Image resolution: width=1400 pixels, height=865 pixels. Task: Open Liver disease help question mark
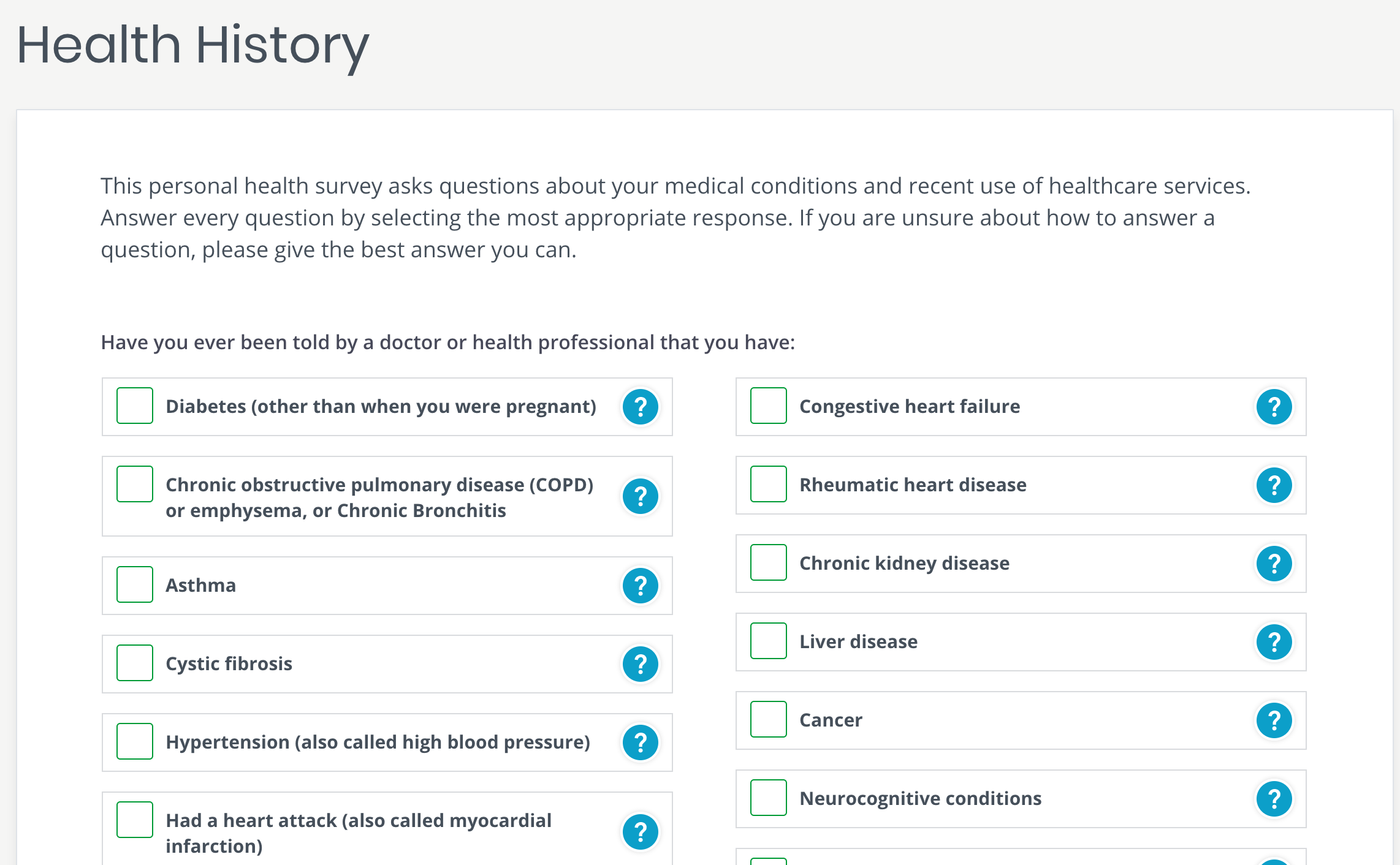coord(1274,642)
